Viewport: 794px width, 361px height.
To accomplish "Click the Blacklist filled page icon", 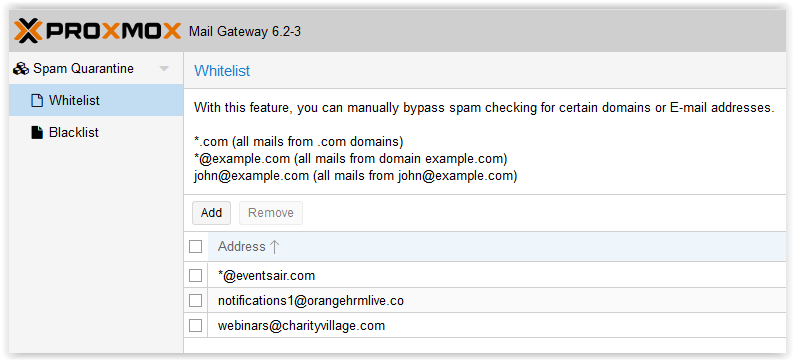I will tap(37, 133).
